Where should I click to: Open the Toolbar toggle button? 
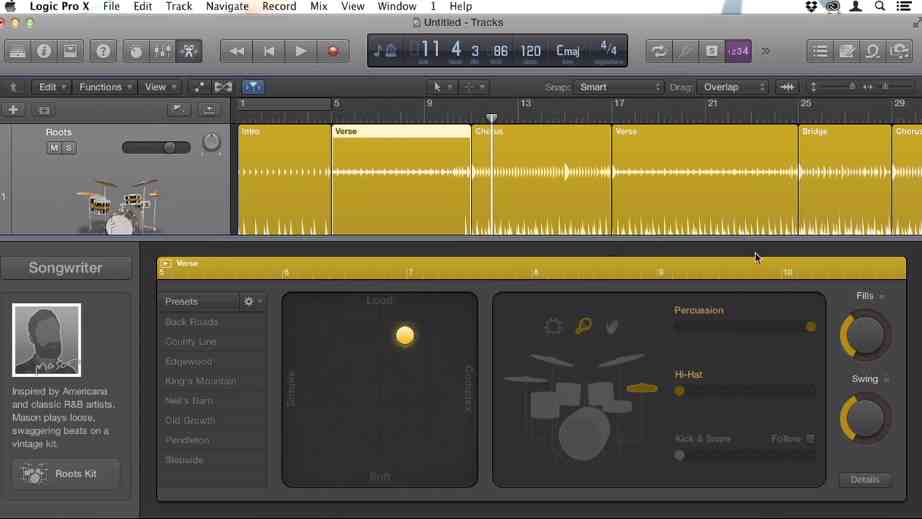pos(71,51)
